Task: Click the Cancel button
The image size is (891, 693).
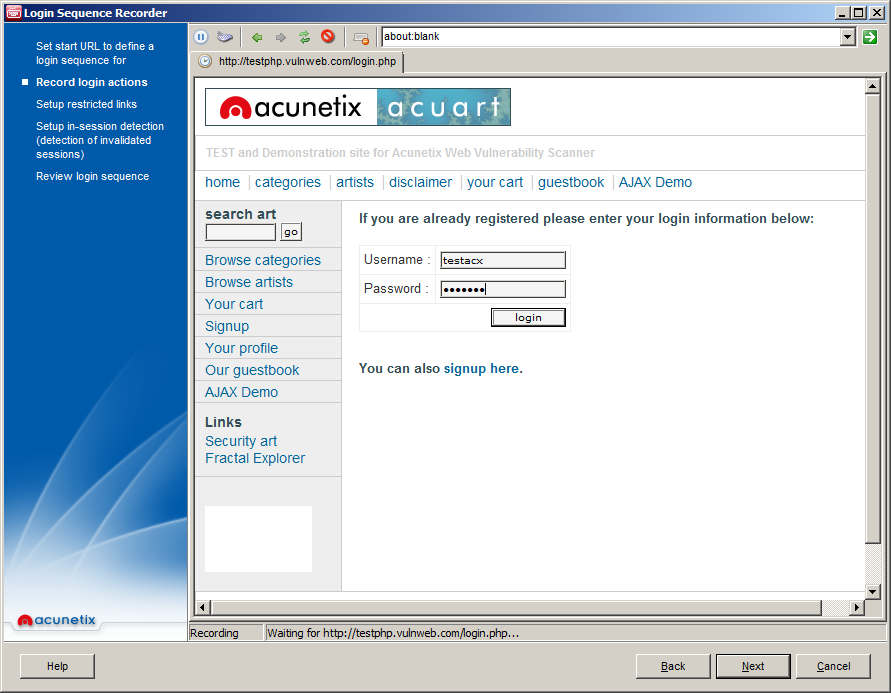Action: pos(834,666)
